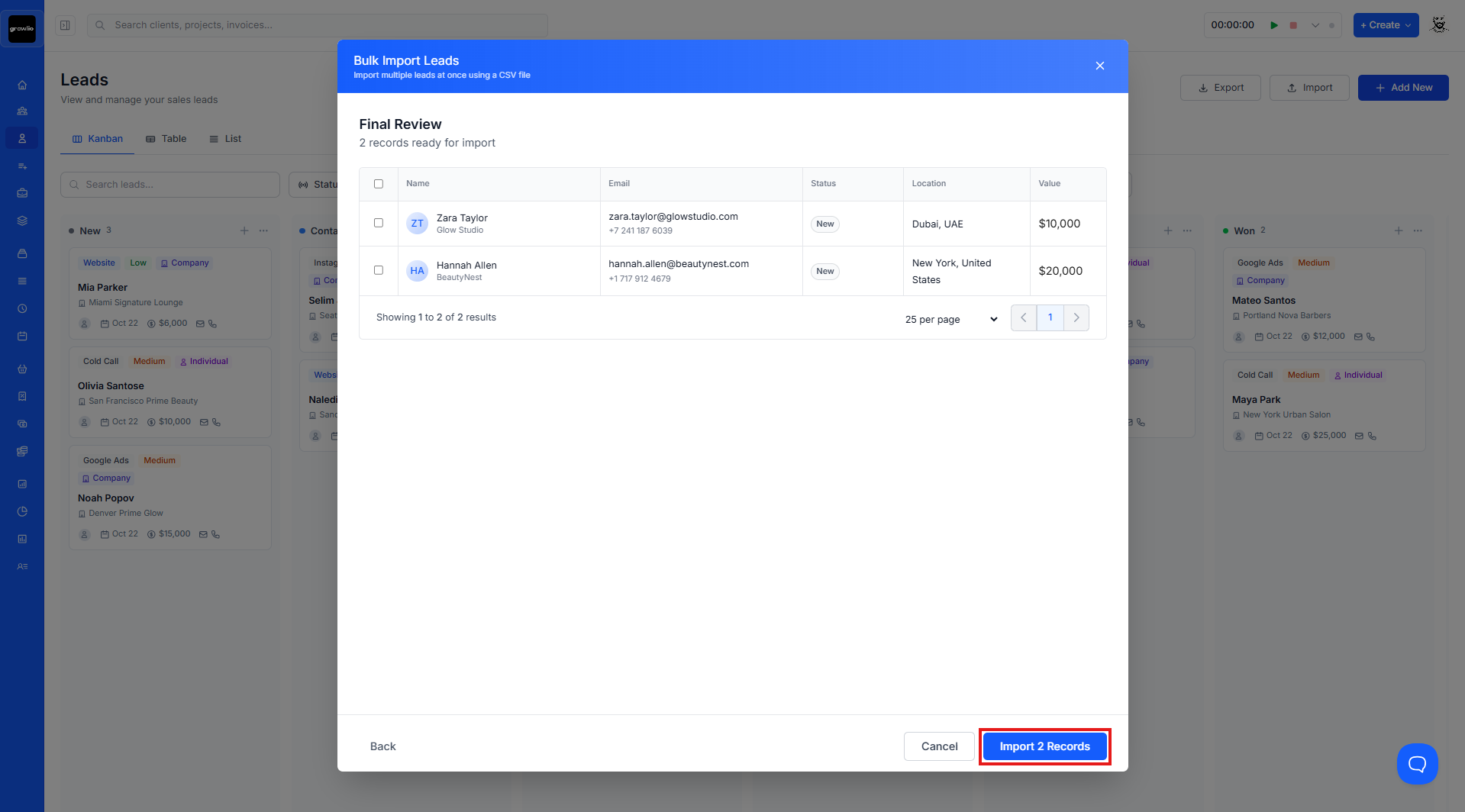
Task: Select the Zara Taylor row checkbox
Action: pos(379,223)
